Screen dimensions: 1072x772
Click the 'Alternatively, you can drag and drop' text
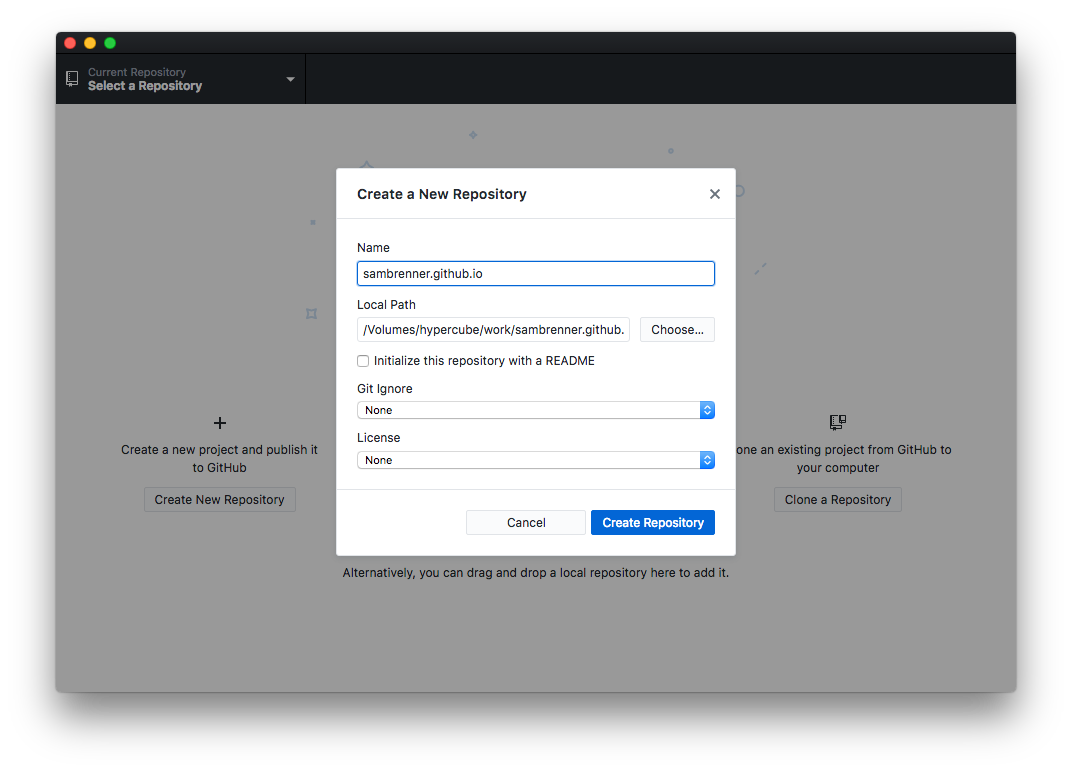click(535, 573)
